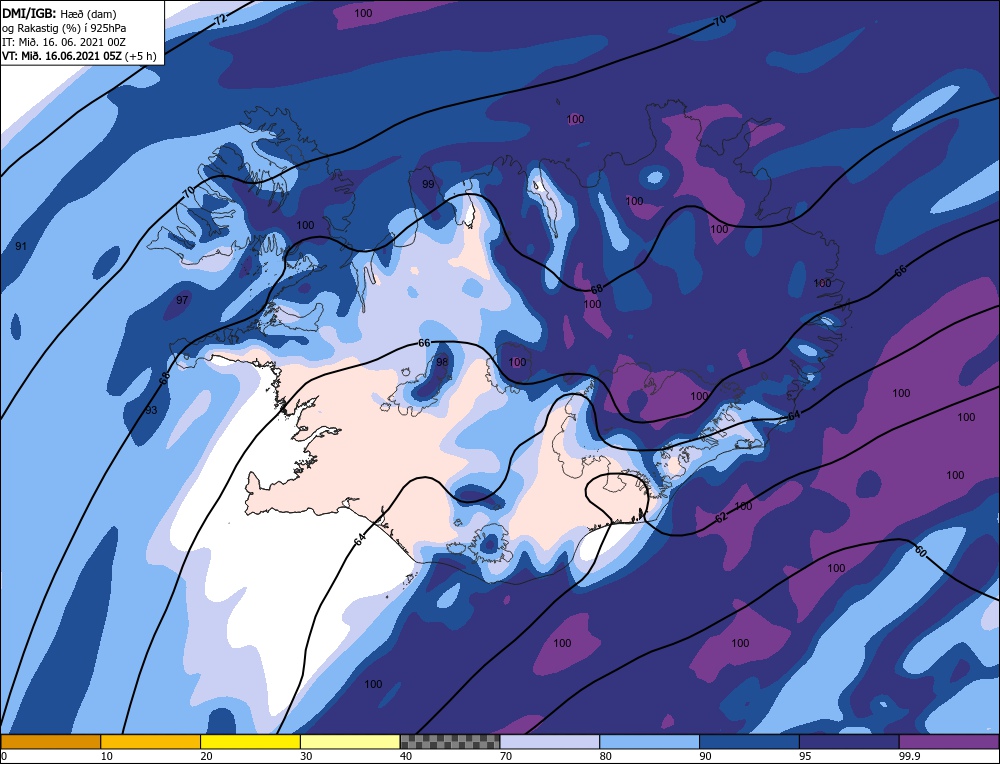Click the "99.9" legend tick label
The width and height of the screenshot is (1000, 764).
(908, 756)
